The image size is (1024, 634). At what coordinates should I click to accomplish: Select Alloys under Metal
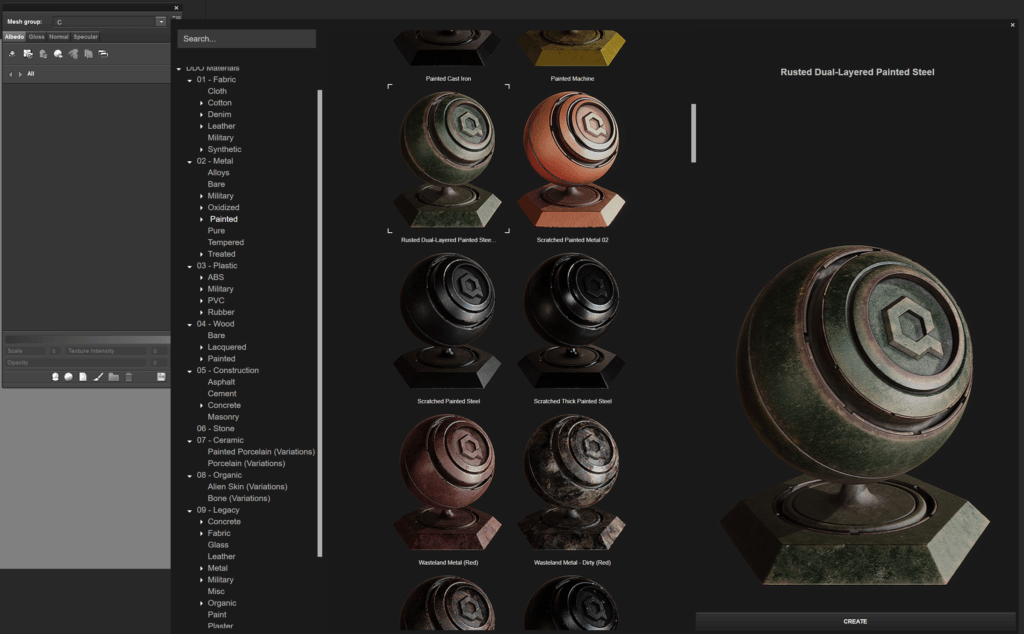(218, 173)
